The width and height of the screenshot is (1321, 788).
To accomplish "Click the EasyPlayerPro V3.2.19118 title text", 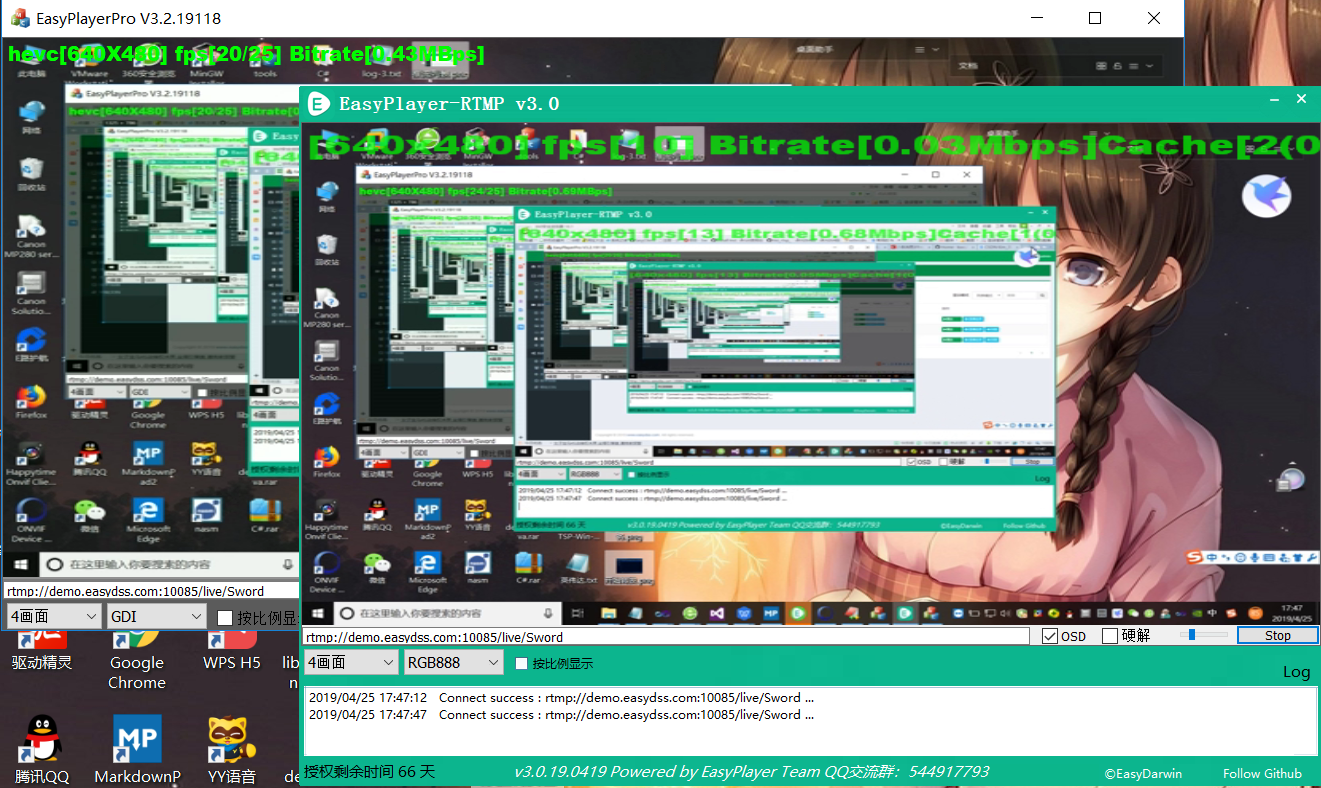I will 128,19.
